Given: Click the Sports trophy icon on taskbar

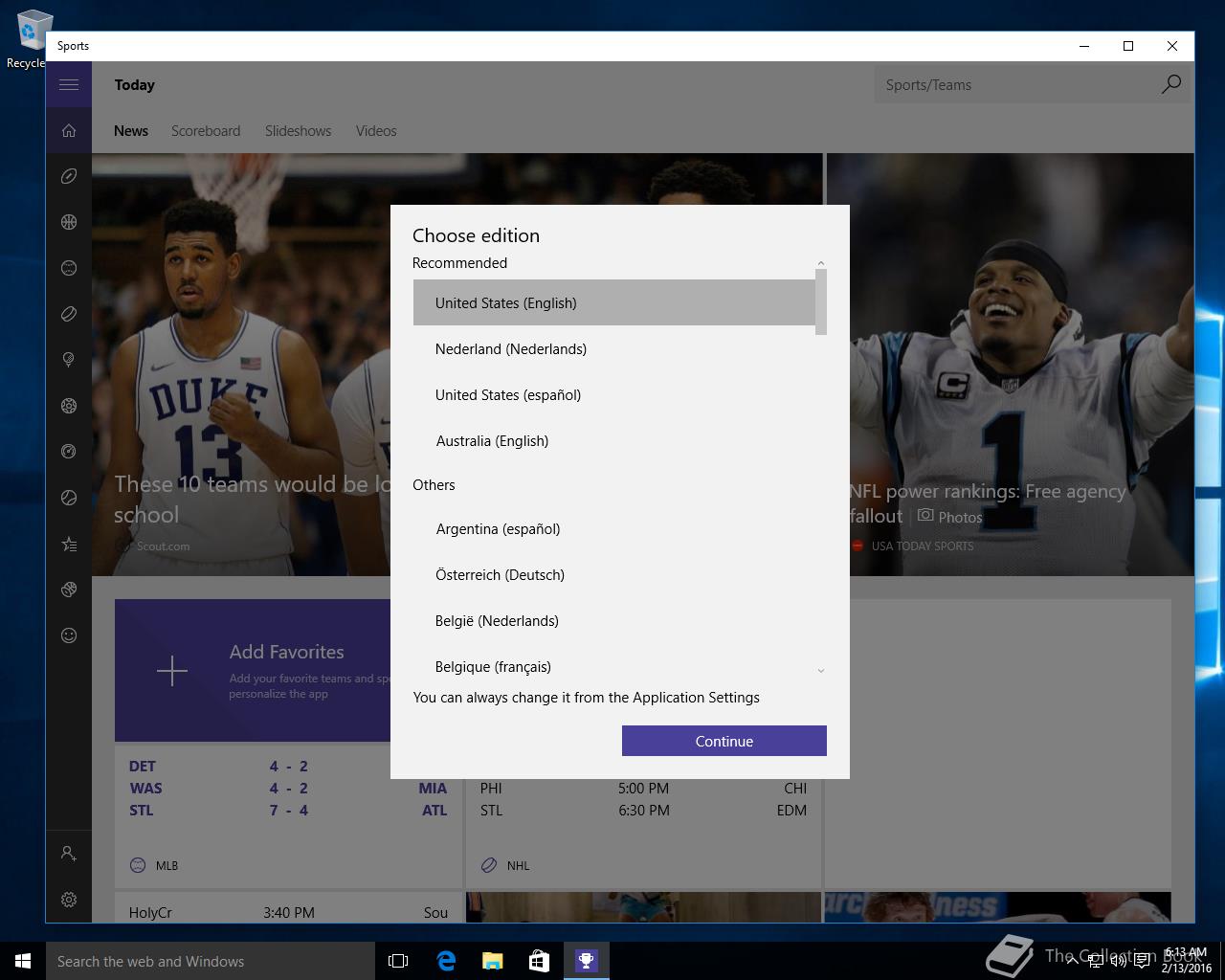Looking at the screenshot, I should pyautogui.click(x=586, y=961).
